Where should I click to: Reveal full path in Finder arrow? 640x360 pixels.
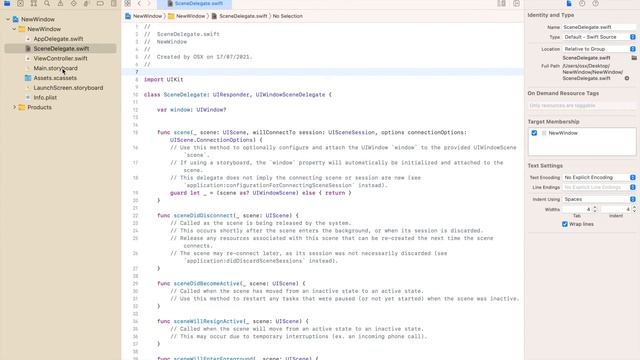coord(627,78)
